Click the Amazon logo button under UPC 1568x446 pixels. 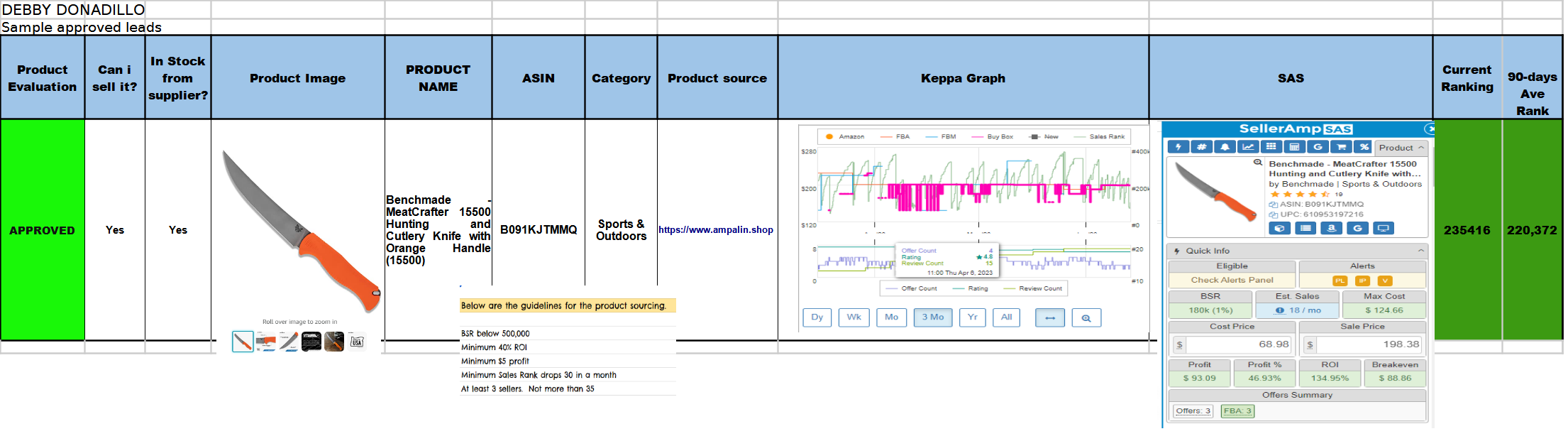tap(1332, 228)
